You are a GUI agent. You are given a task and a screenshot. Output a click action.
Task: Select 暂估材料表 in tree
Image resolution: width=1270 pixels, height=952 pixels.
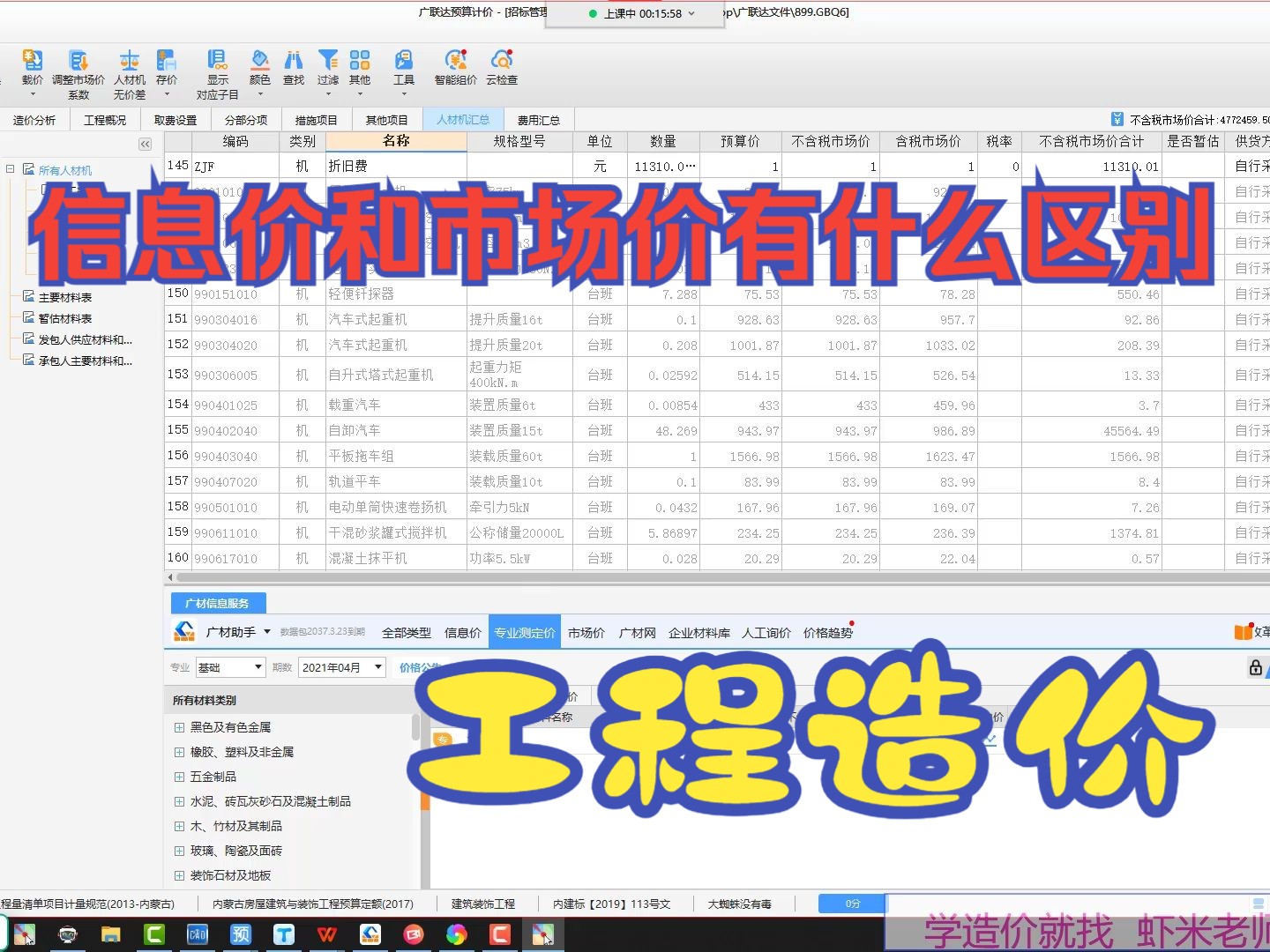(x=65, y=318)
